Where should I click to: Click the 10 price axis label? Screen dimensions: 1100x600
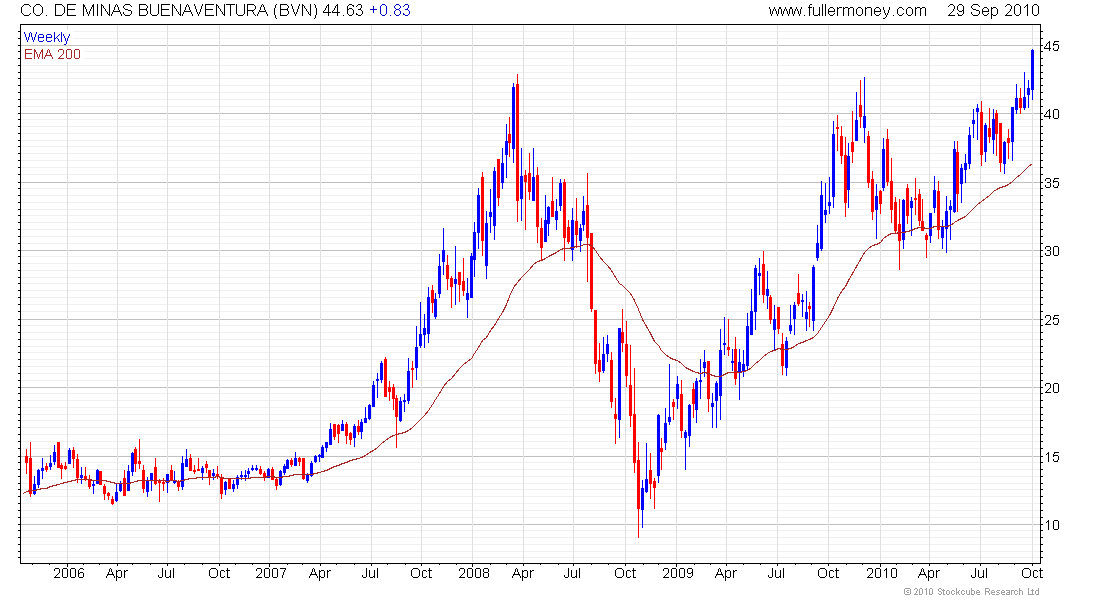[x=1052, y=525]
